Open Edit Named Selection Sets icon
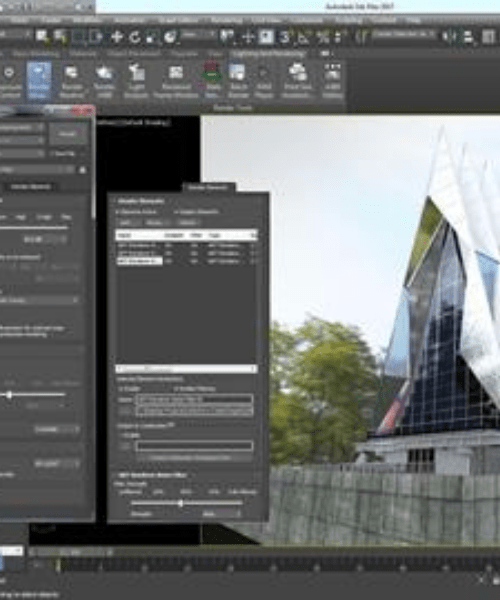The width and height of the screenshot is (500, 600). 362,37
